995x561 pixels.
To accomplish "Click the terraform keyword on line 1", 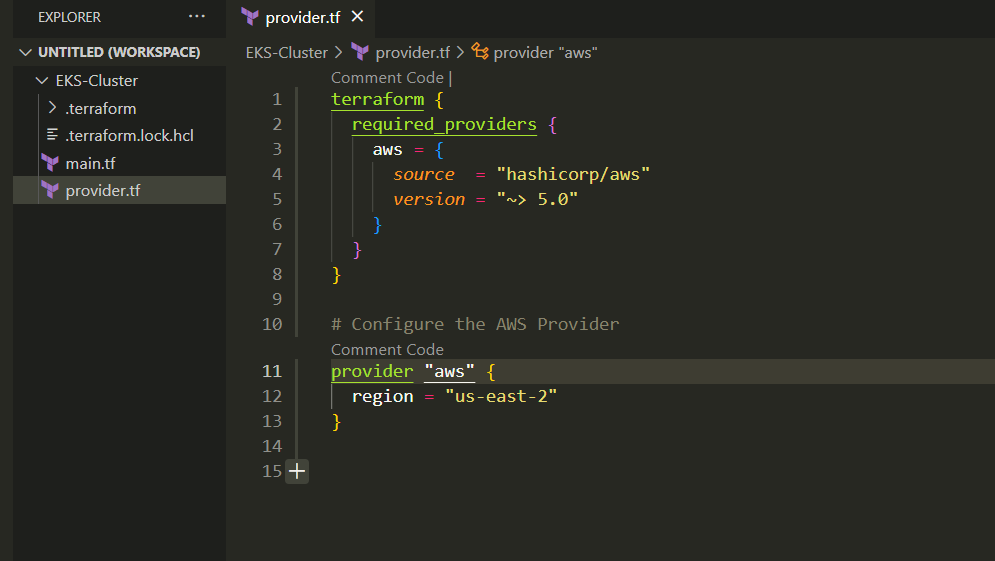I will click(378, 100).
